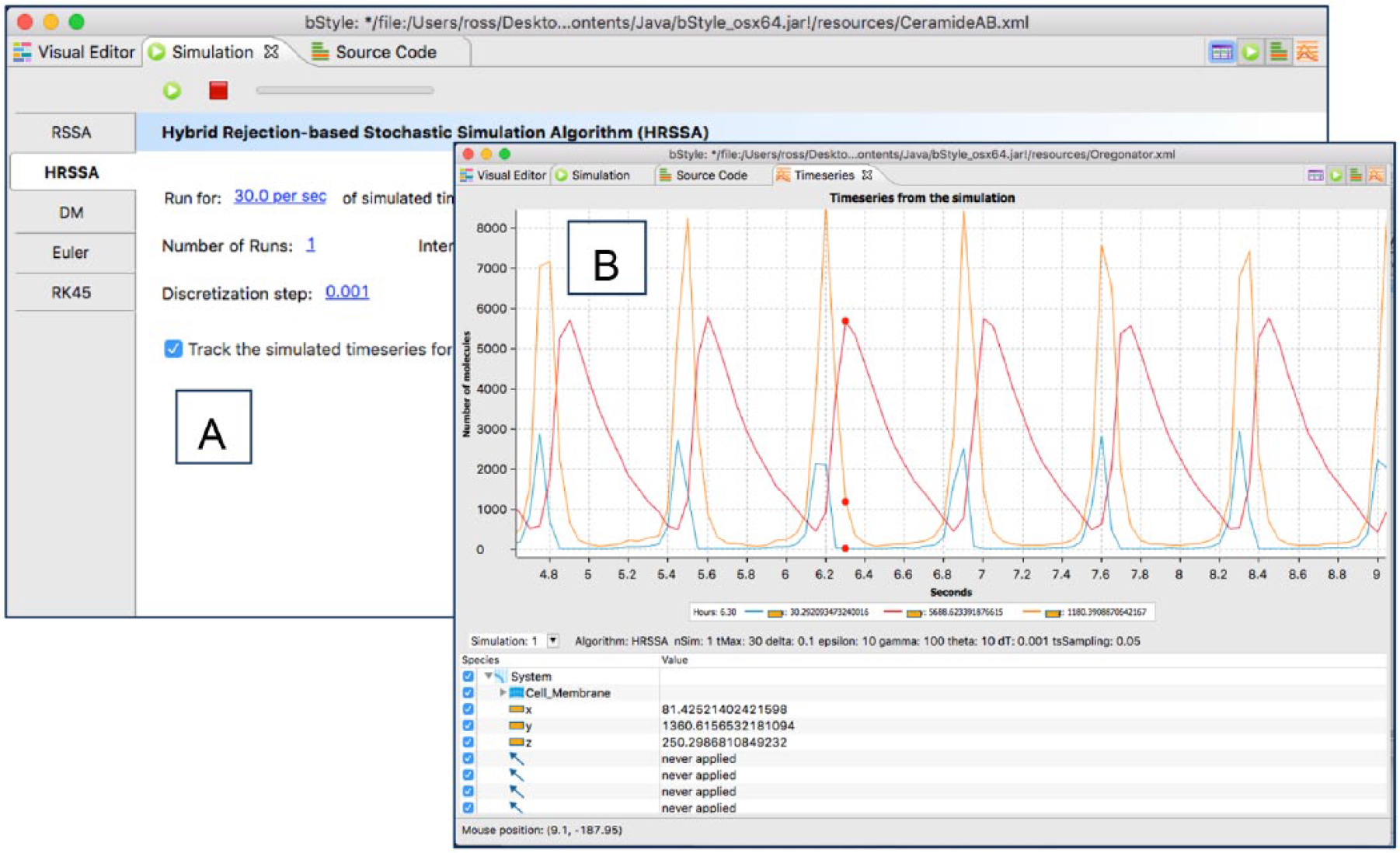Expand the Cell_Membrane tree node
1400x853 pixels.
tap(503, 692)
